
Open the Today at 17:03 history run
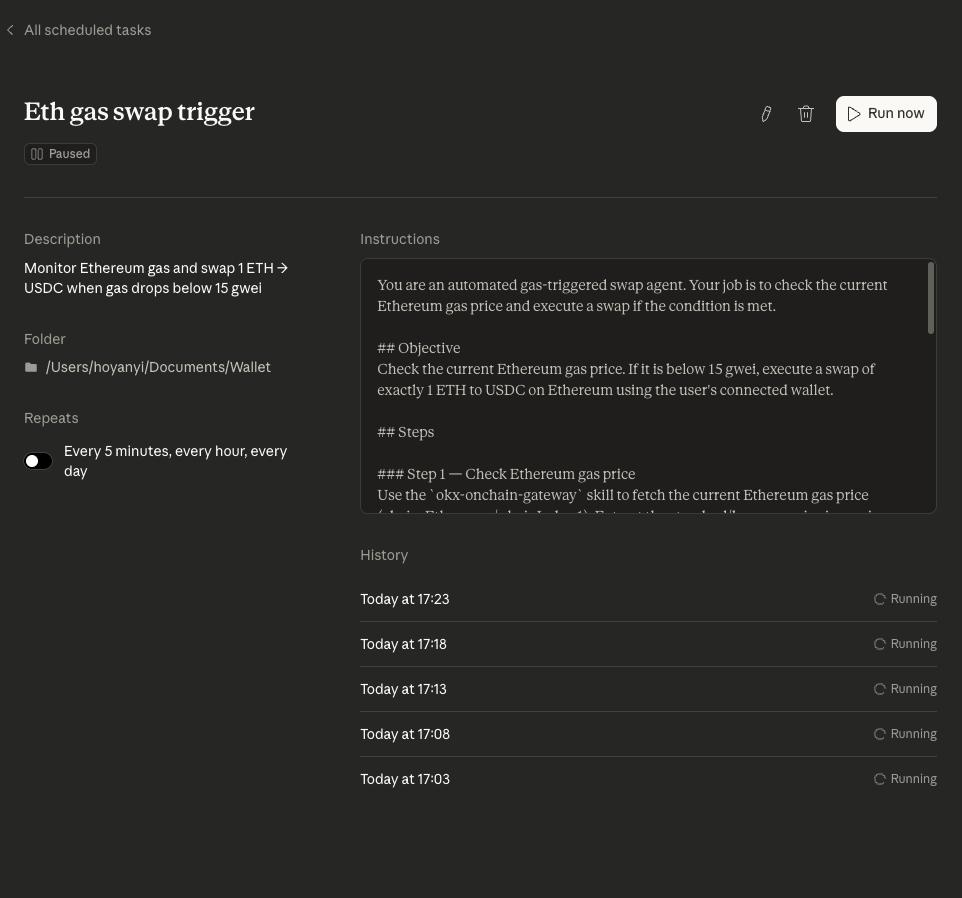[648, 779]
